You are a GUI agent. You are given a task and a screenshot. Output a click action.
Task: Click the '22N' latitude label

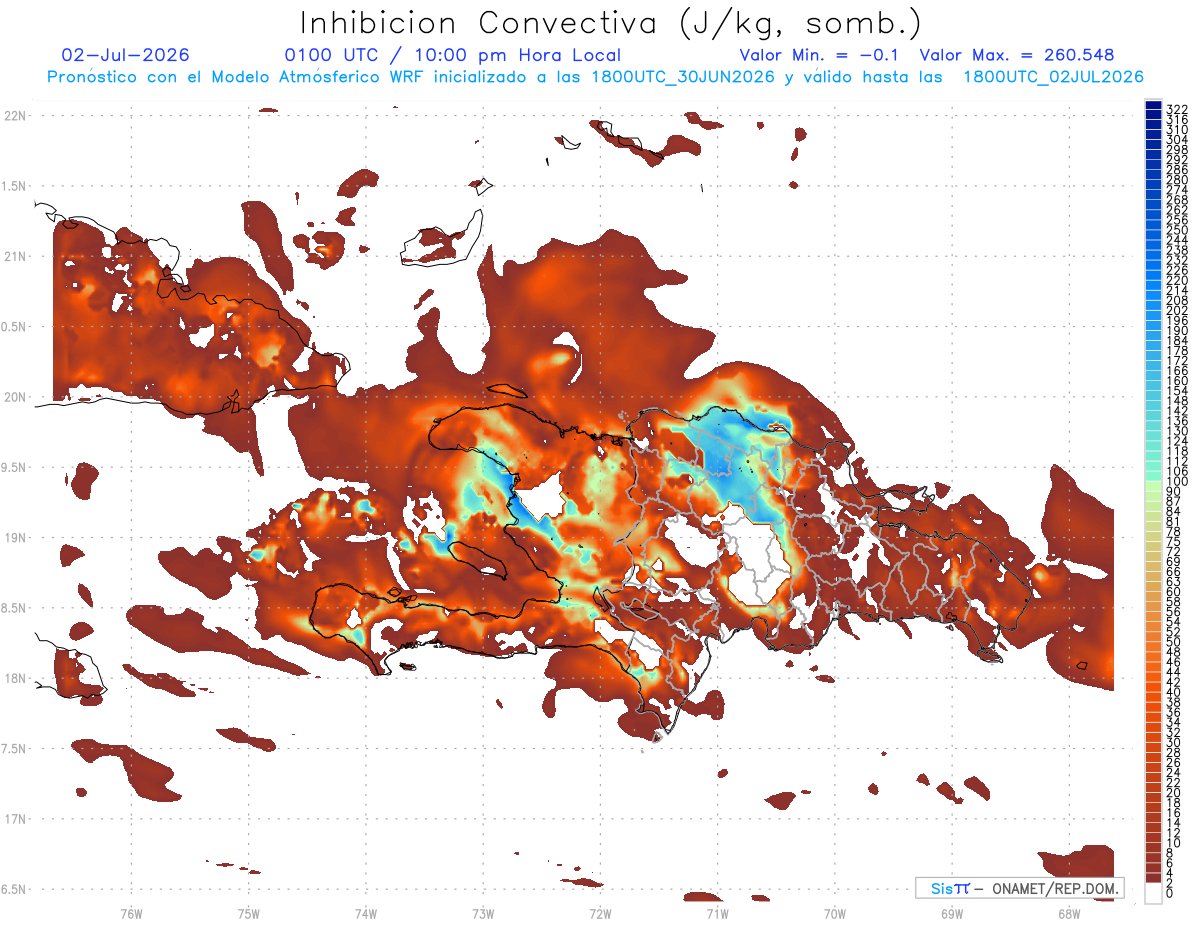point(15,116)
